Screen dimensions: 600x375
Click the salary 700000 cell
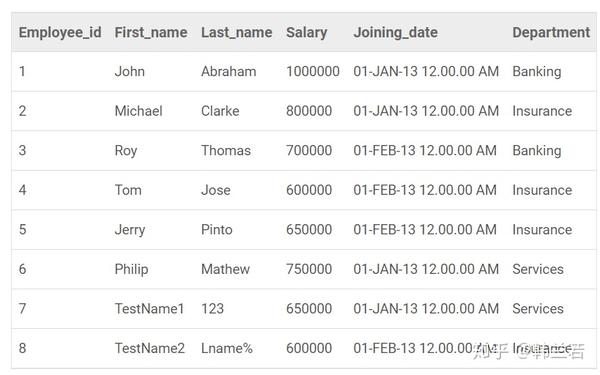click(309, 150)
